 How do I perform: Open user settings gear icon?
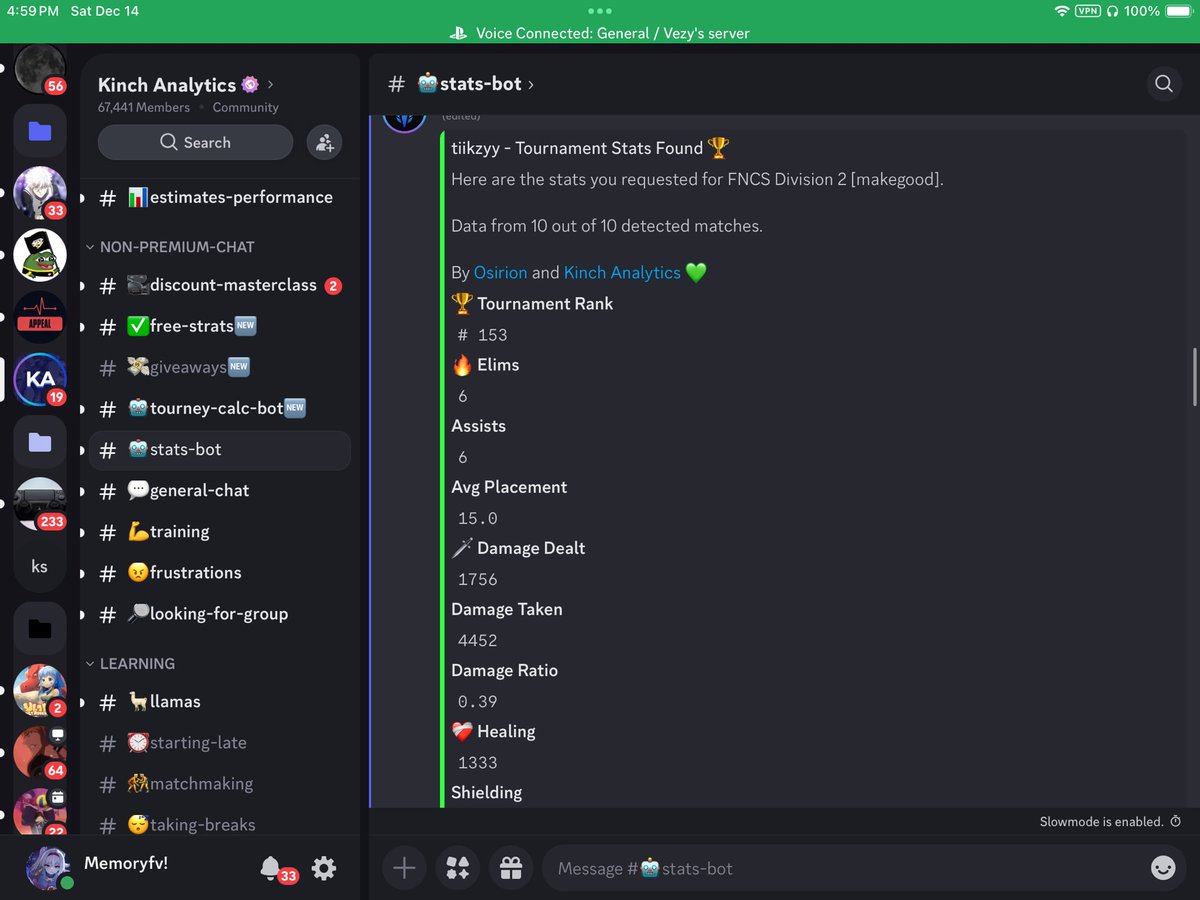(x=324, y=868)
